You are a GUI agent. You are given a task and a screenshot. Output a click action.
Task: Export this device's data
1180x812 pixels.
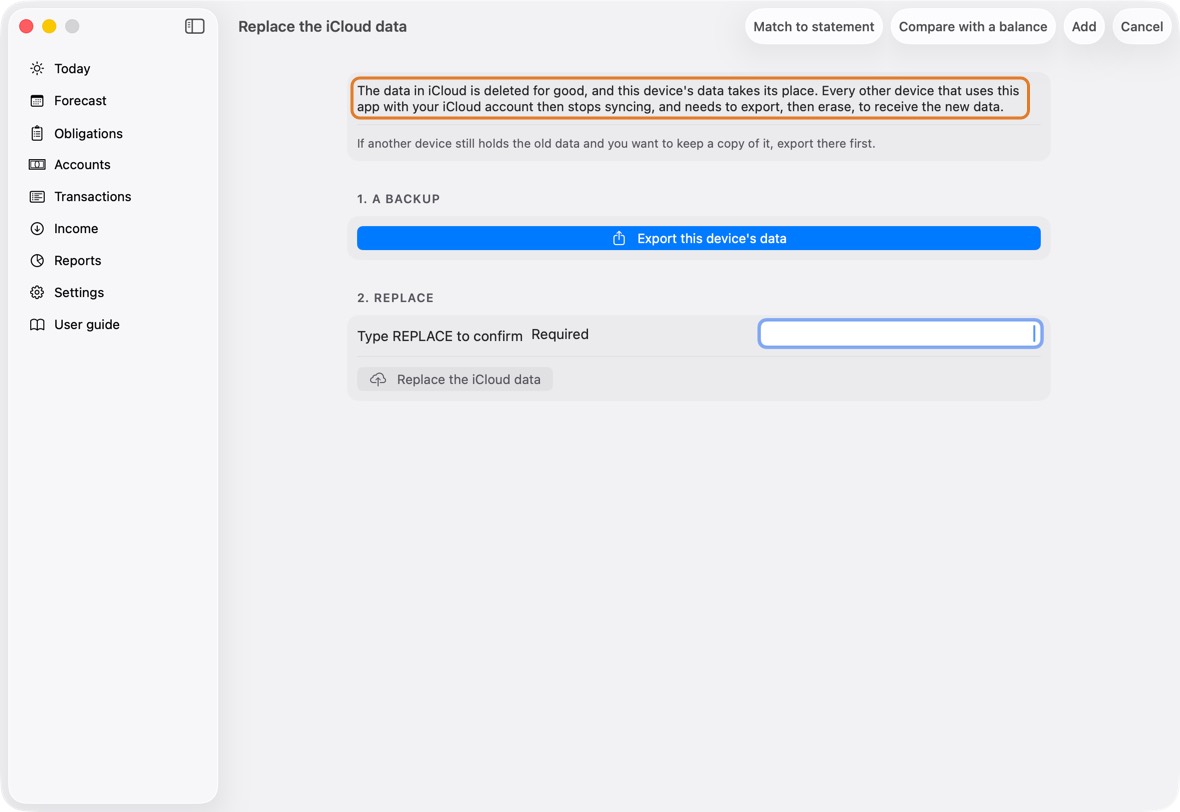(698, 239)
